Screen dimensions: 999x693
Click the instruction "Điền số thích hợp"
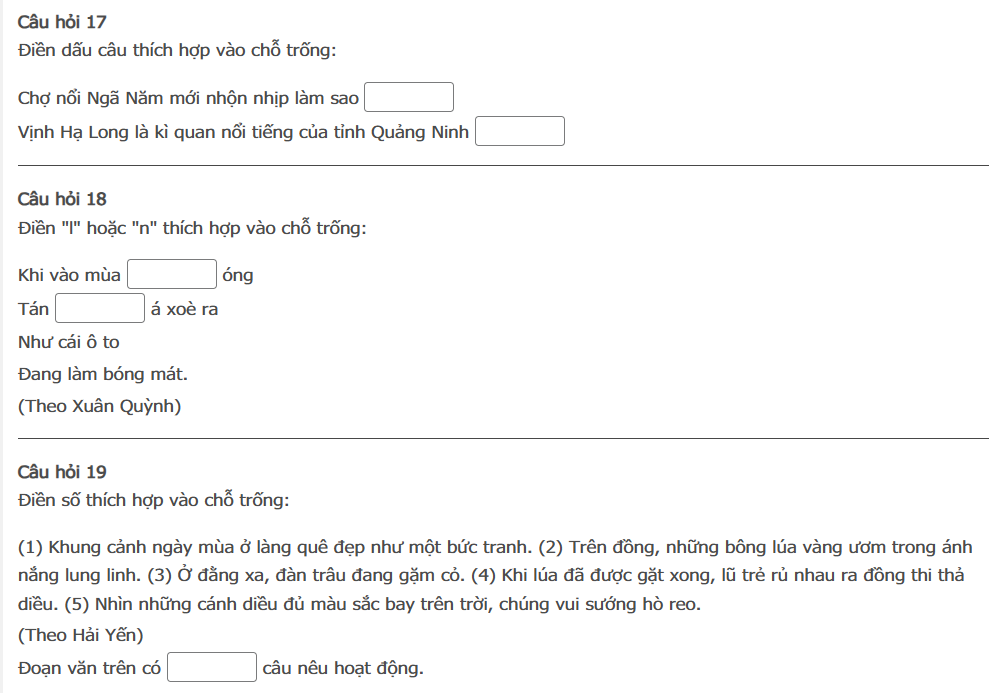pos(154,500)
